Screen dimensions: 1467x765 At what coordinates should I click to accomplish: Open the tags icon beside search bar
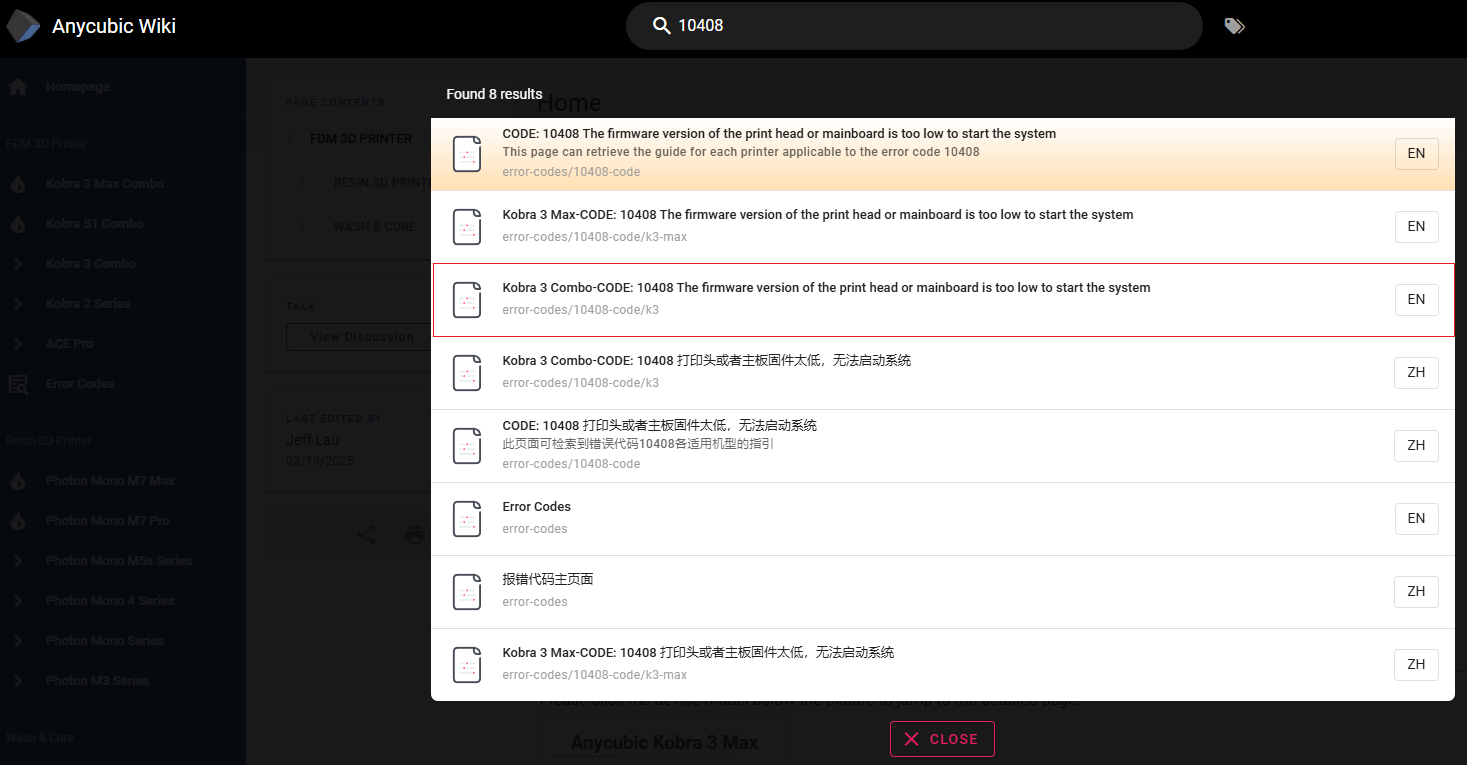[1235, 26]
